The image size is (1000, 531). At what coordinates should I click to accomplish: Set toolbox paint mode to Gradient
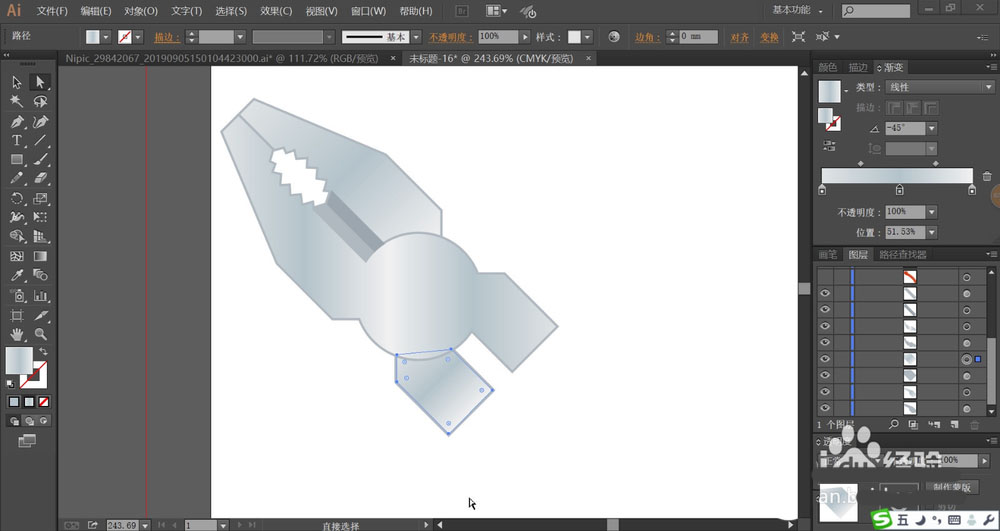(x=29, y=402)
